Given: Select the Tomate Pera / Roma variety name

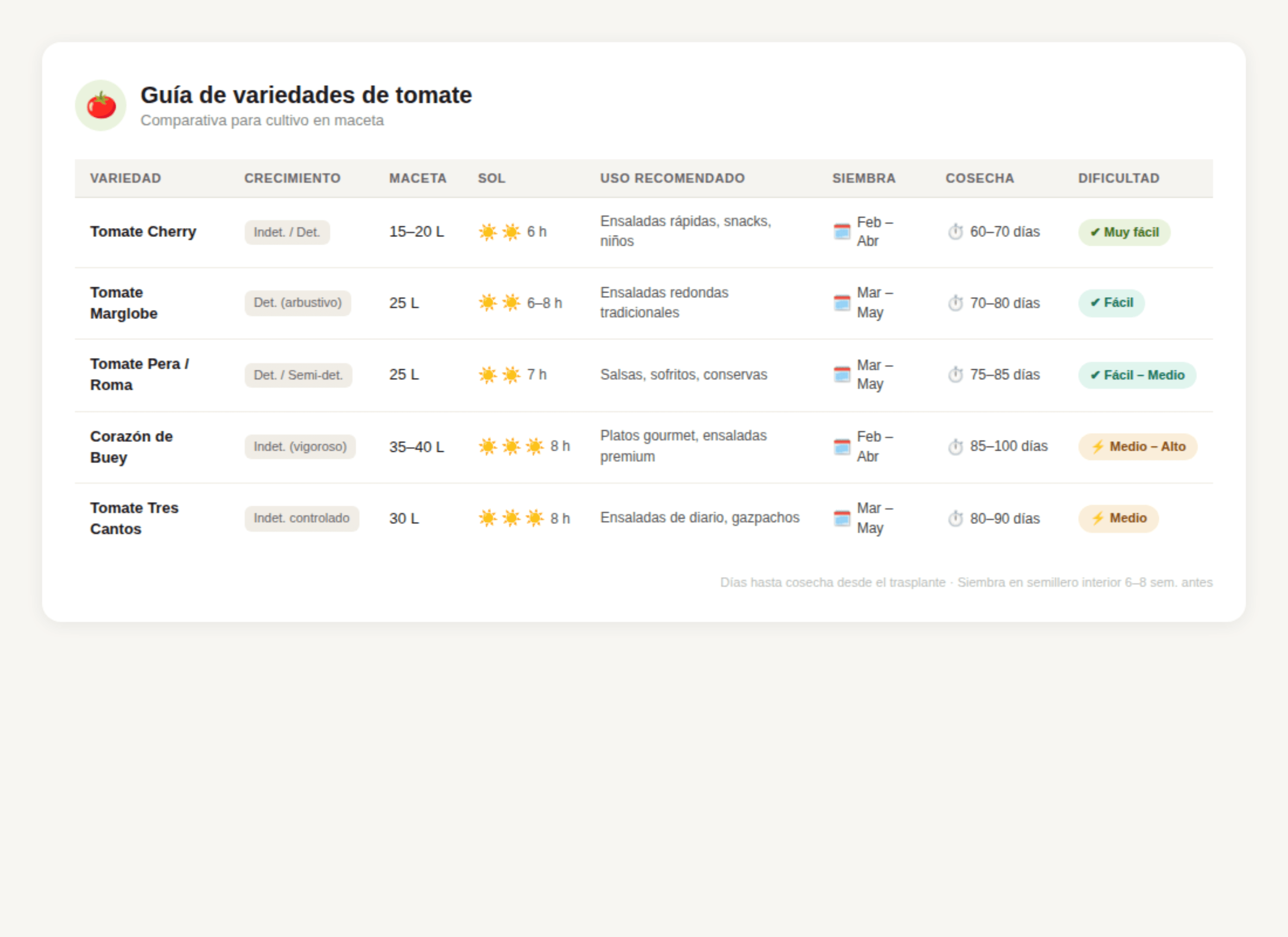Looking at the screenshot, I should [x=140, y=375].
